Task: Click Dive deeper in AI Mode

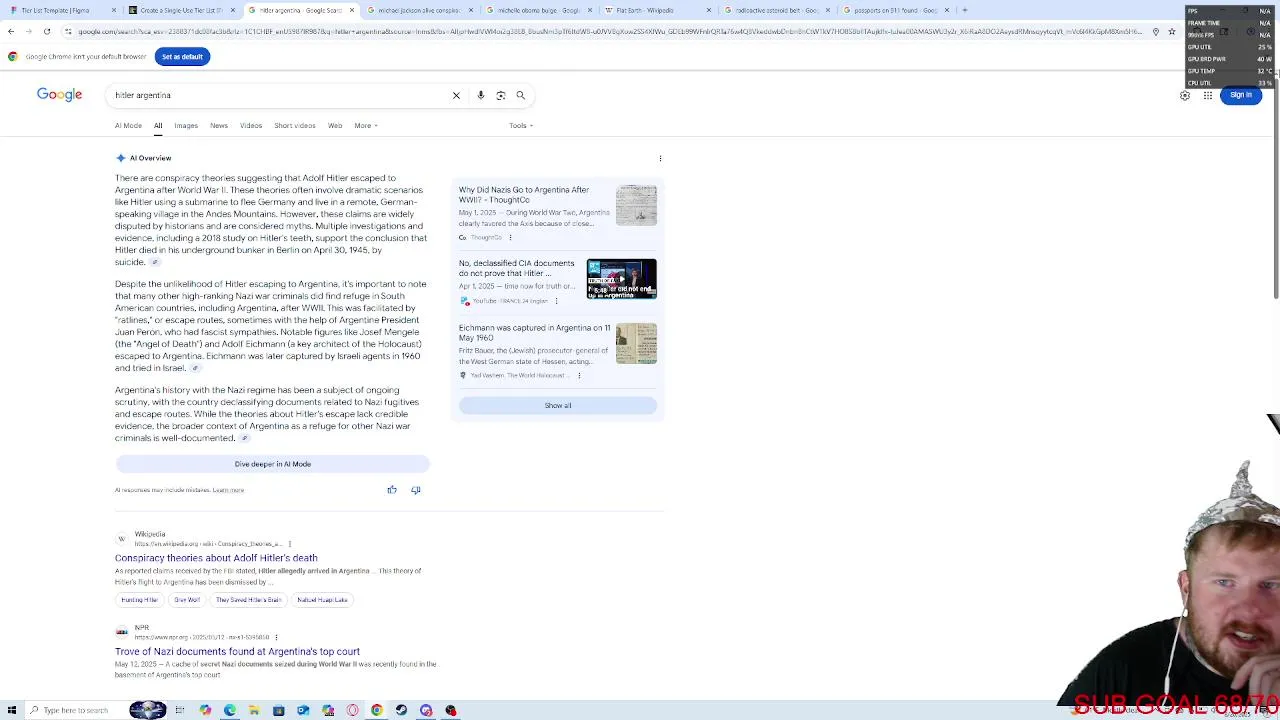Action: coord(273,464)
